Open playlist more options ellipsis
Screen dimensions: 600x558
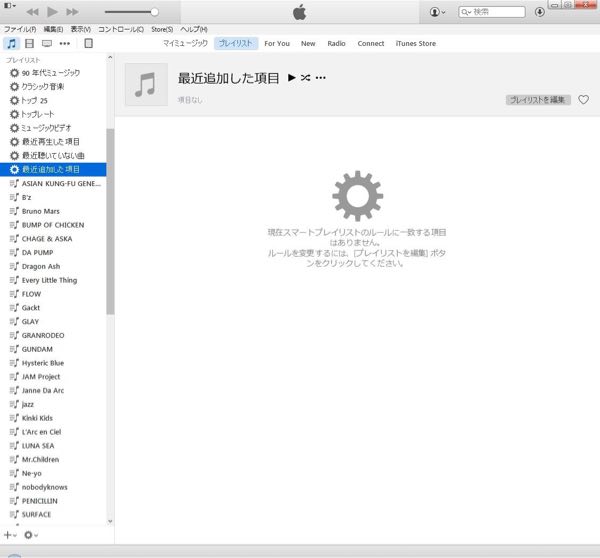click(321, 78)
